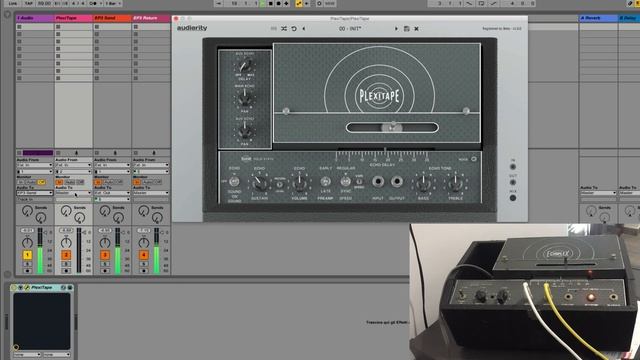Click track 1 pan knob
Viewport: 640px width, 360px height.
(27, 242)
